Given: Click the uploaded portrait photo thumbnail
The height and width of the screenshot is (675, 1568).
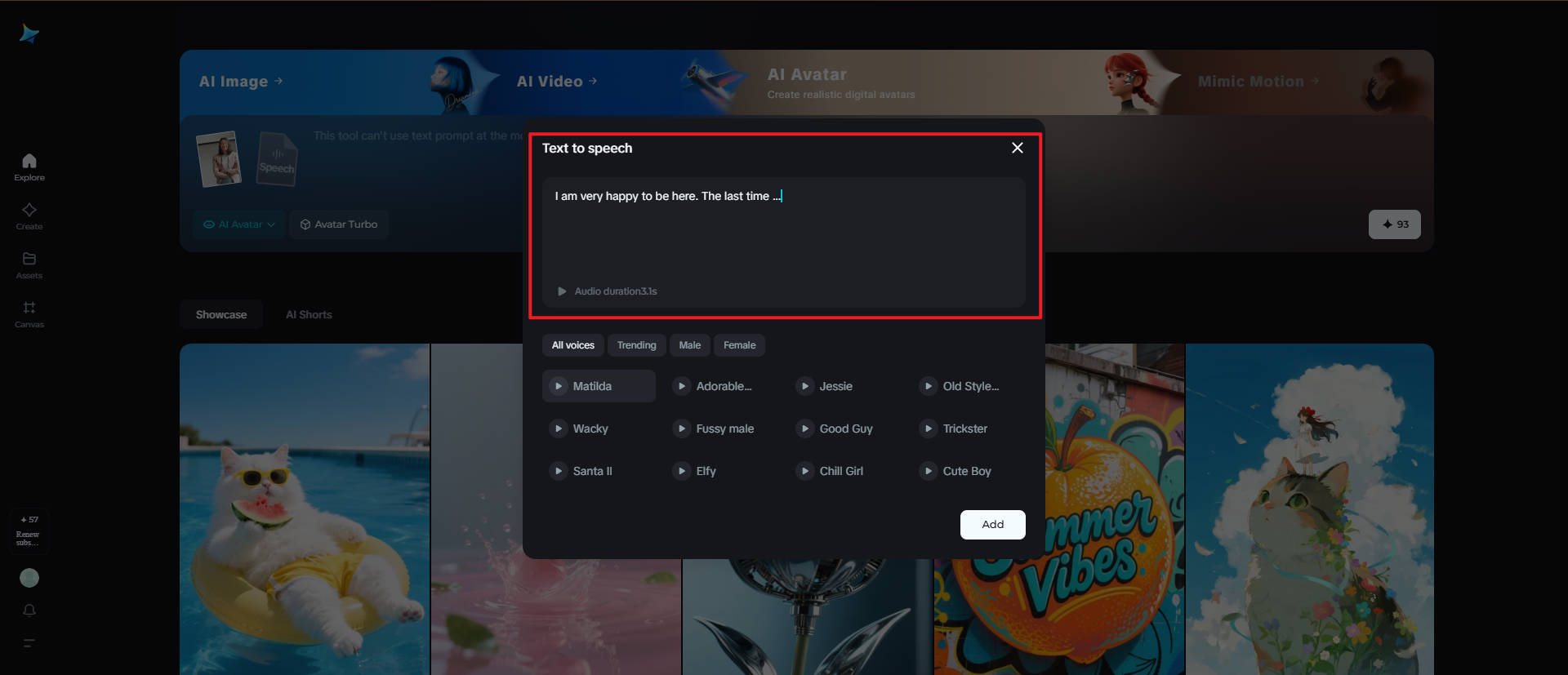Looking at the screenshot, I should coord(219,158).
